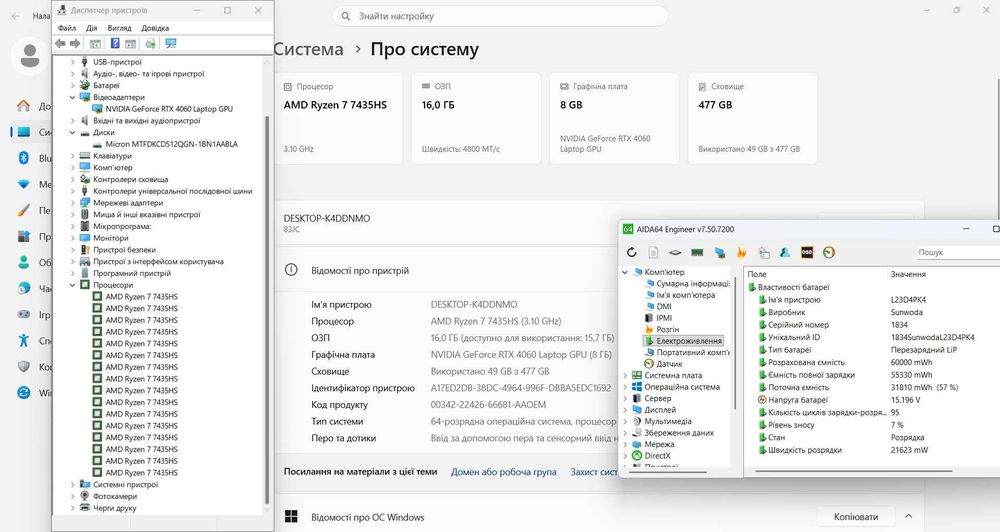The width and height of the screenshot is (1000, 532).
Task: Click the account avatar in Settings
Action: tap(29, 55)
